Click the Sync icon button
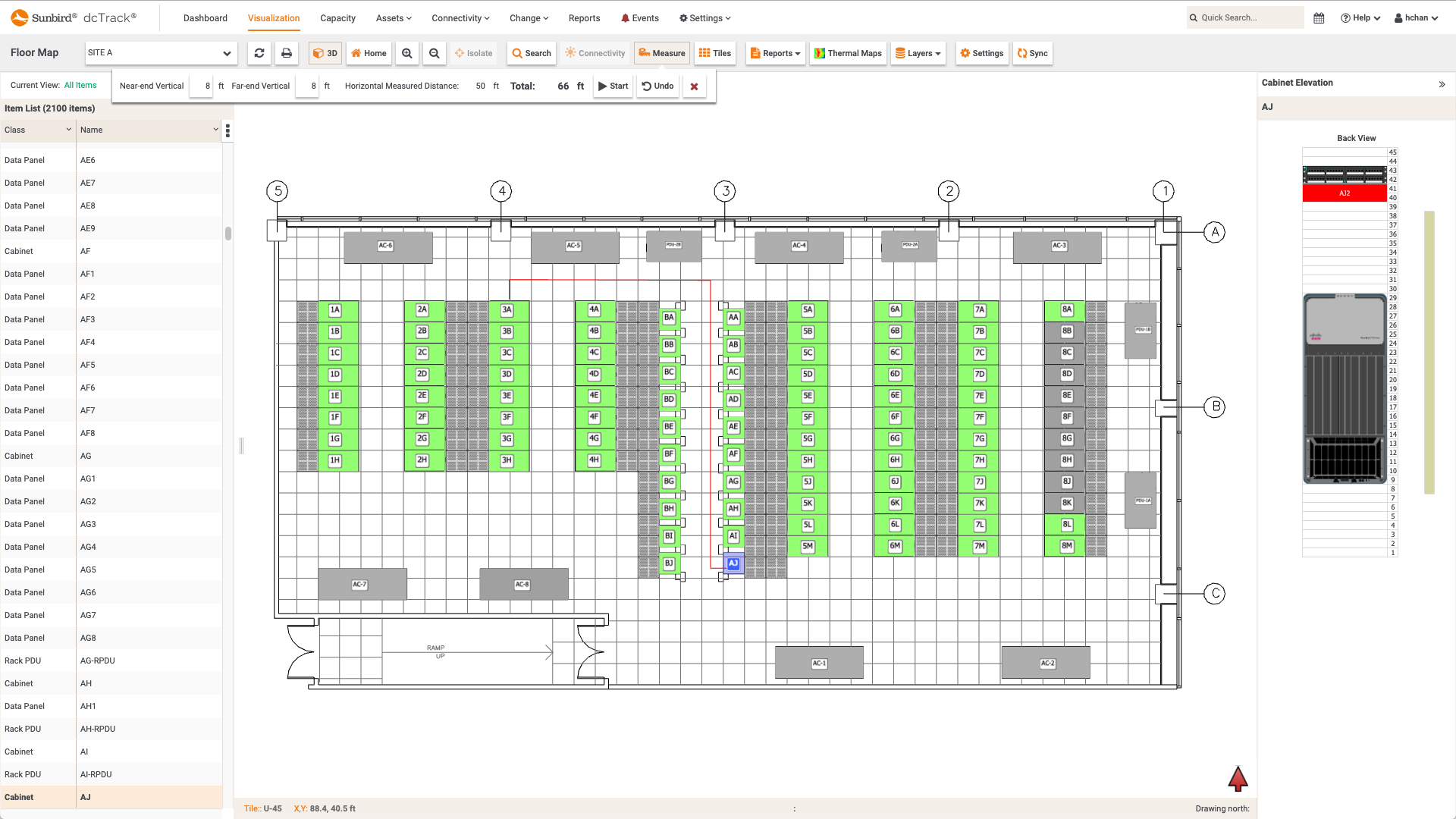The height and width of the screenshot is (819, 1456). (1033, 53)
